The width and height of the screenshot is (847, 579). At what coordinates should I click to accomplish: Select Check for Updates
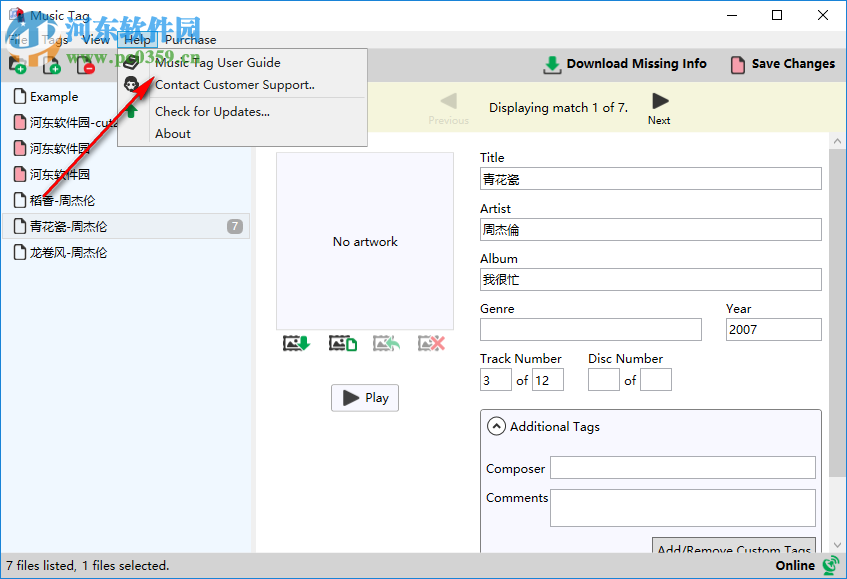coord(212,111)
